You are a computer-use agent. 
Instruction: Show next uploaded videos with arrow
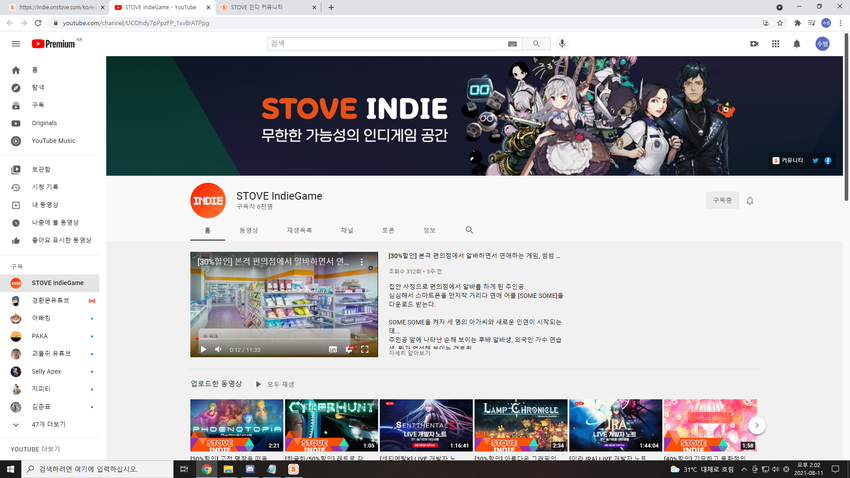click(757, 425)
